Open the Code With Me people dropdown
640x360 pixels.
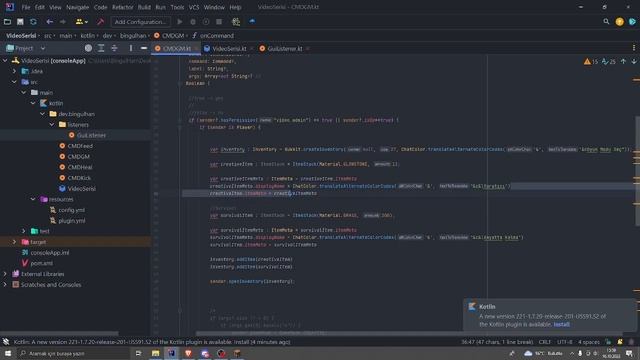[82, 22]
